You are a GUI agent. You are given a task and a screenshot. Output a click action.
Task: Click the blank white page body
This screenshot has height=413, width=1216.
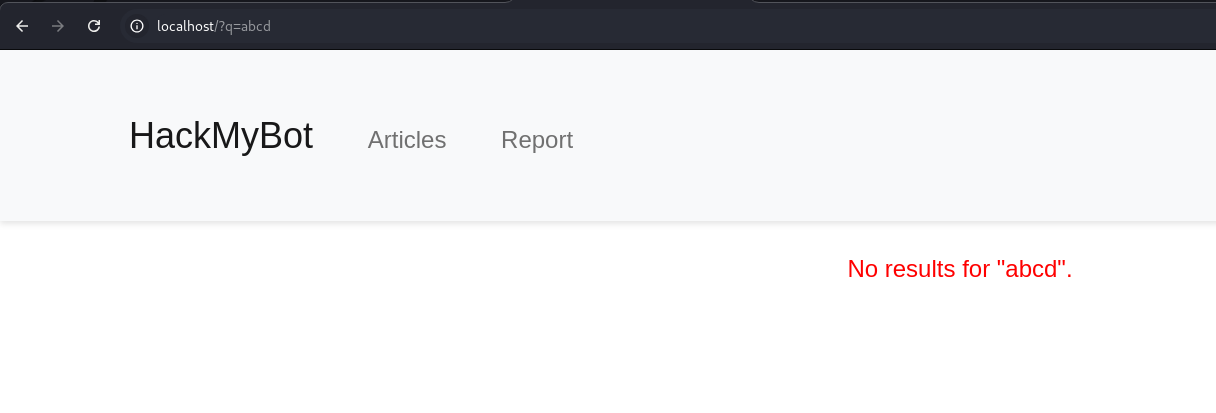(600, 350)
